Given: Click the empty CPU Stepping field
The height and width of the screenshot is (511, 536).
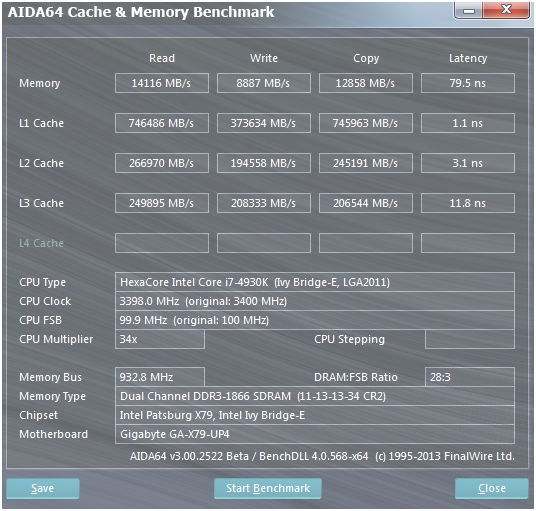Looking at the screenshot, I should tap(470, 339).
